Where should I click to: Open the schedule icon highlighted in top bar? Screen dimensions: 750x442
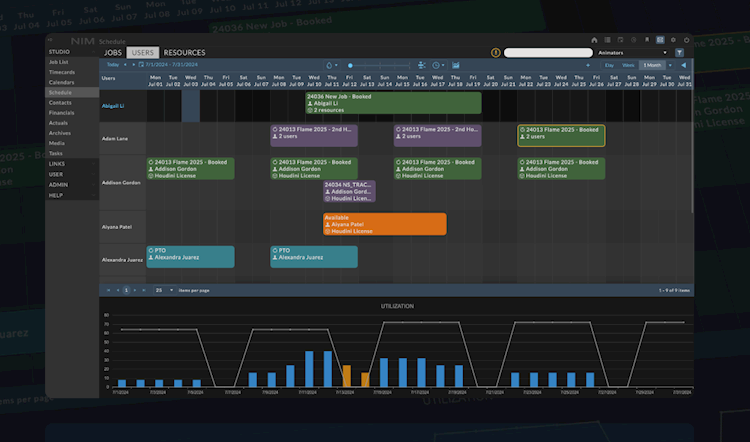pos(660,40)
